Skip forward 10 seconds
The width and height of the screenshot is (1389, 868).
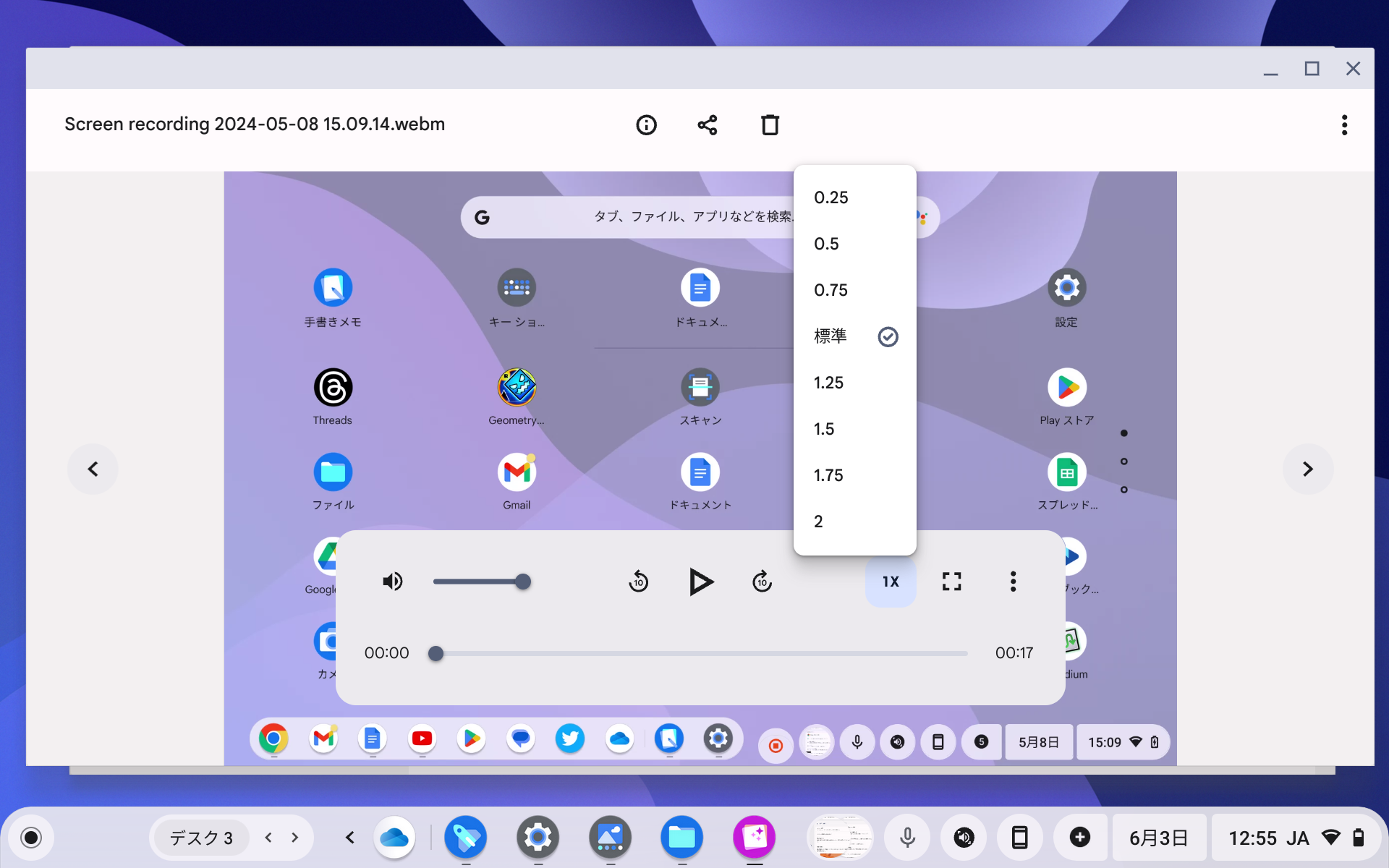762,582
